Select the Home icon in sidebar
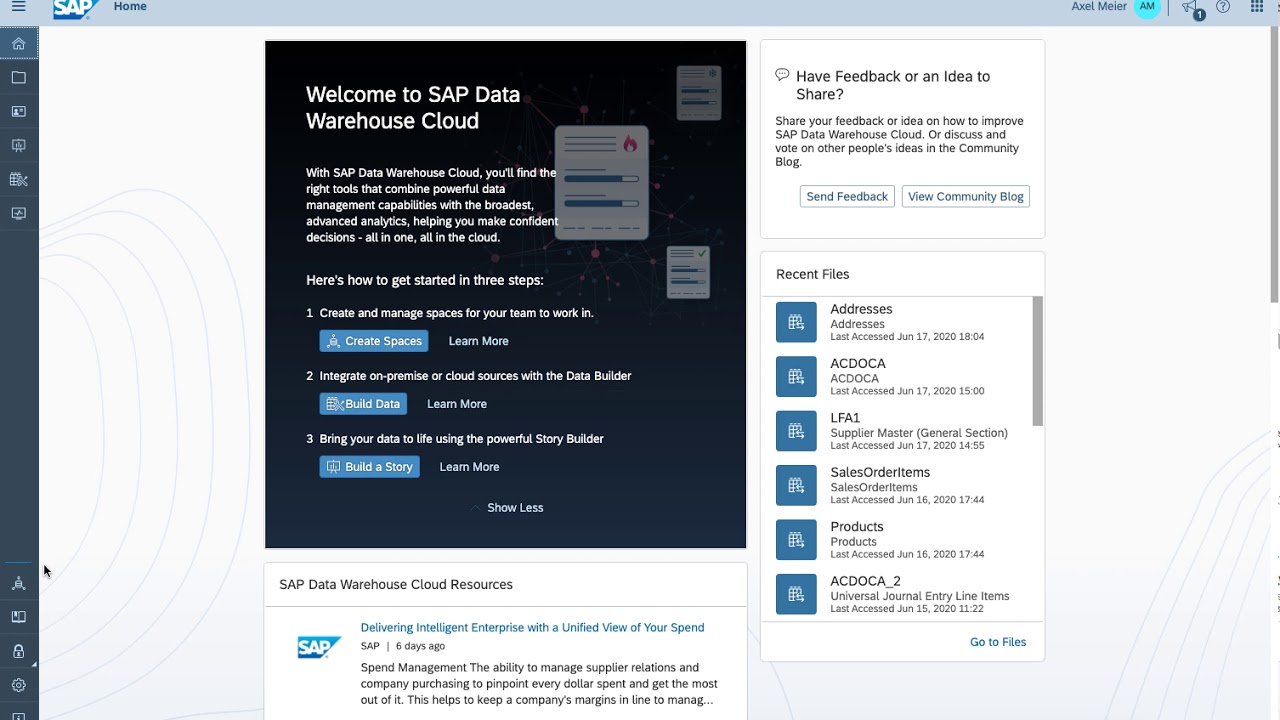 [18, 43]
